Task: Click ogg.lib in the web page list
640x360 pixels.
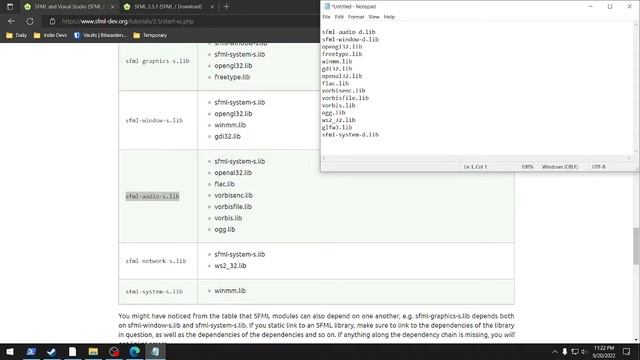Action: coord(225,229)
